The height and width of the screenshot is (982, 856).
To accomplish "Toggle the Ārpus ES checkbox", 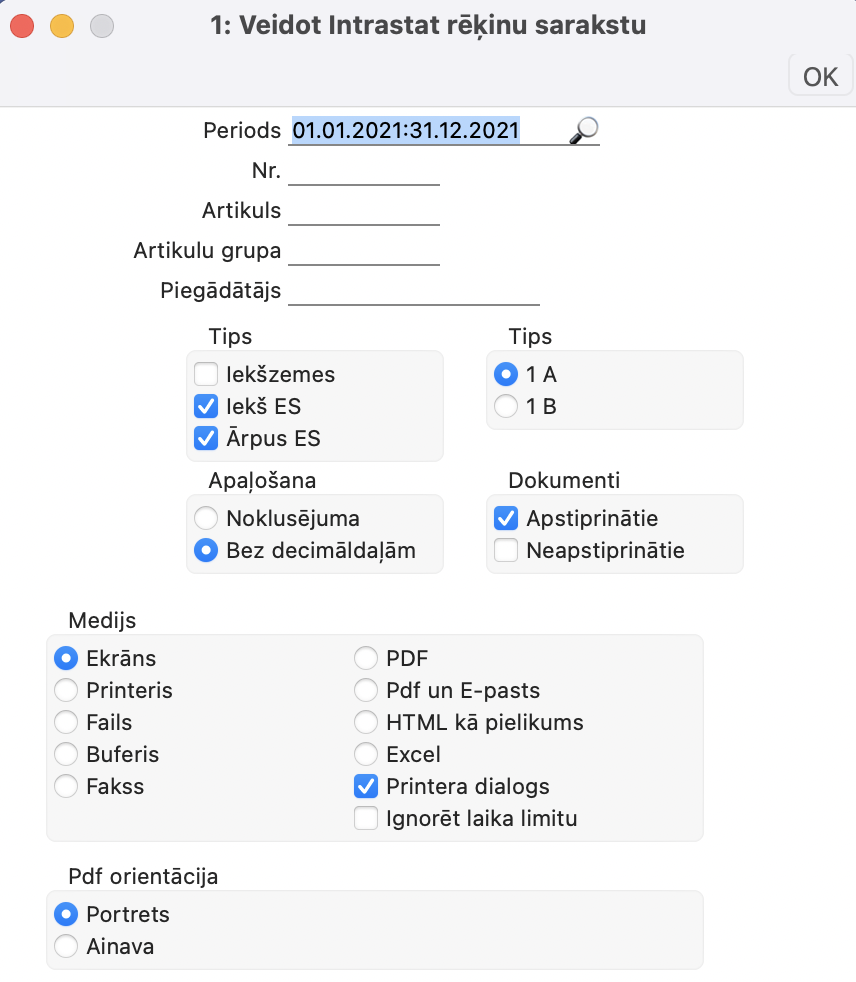I will point(206,438).
